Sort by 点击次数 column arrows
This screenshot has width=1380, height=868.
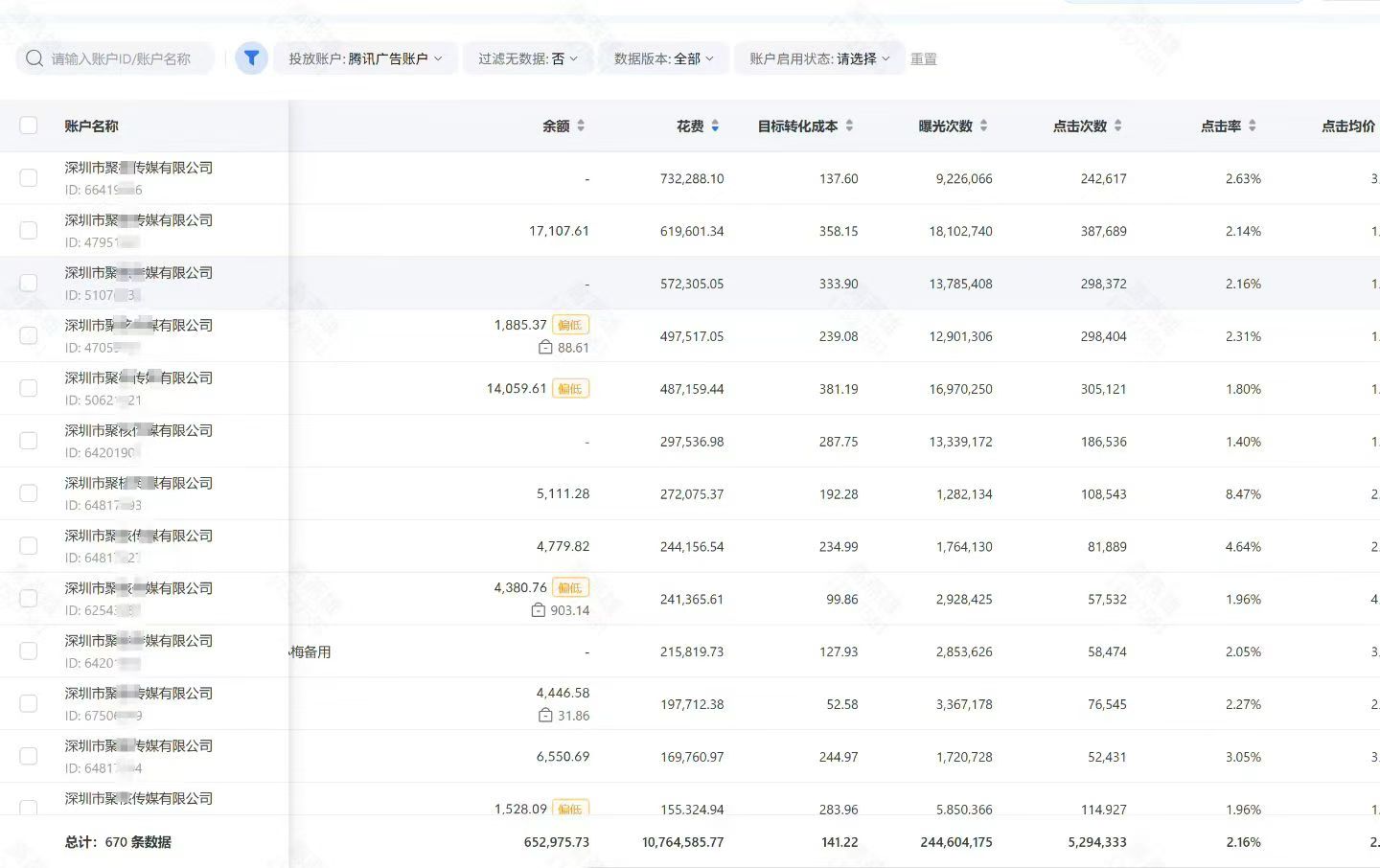tap(1117, 126)
